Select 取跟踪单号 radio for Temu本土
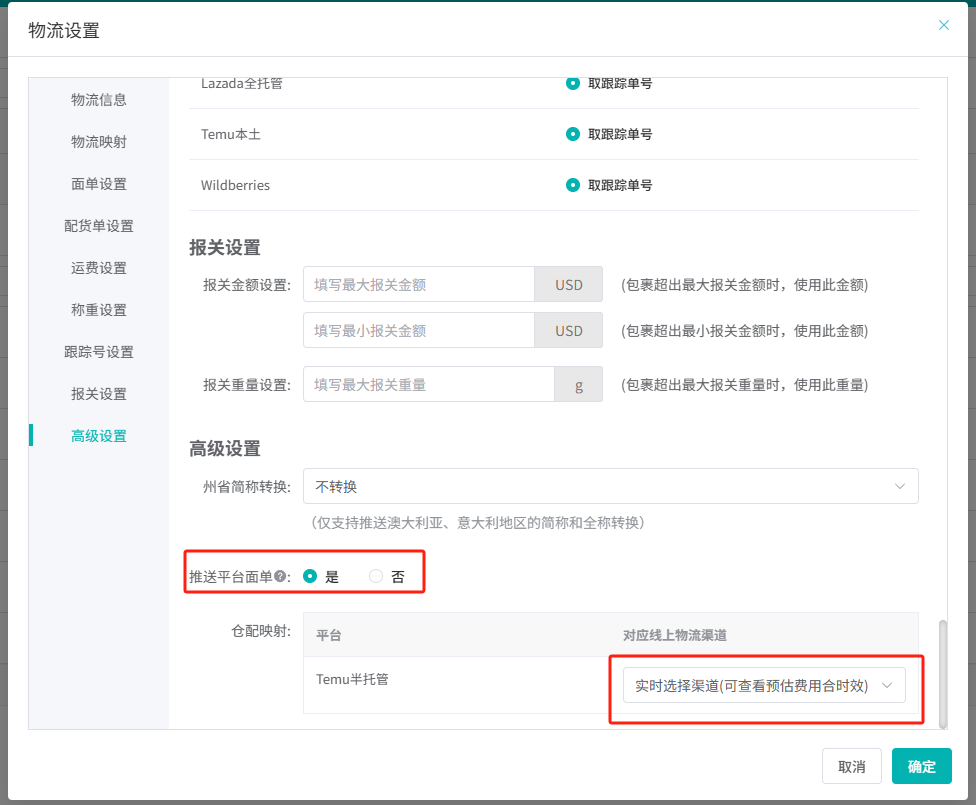Screen dimensions: 976x805 (x=573, y=133)
